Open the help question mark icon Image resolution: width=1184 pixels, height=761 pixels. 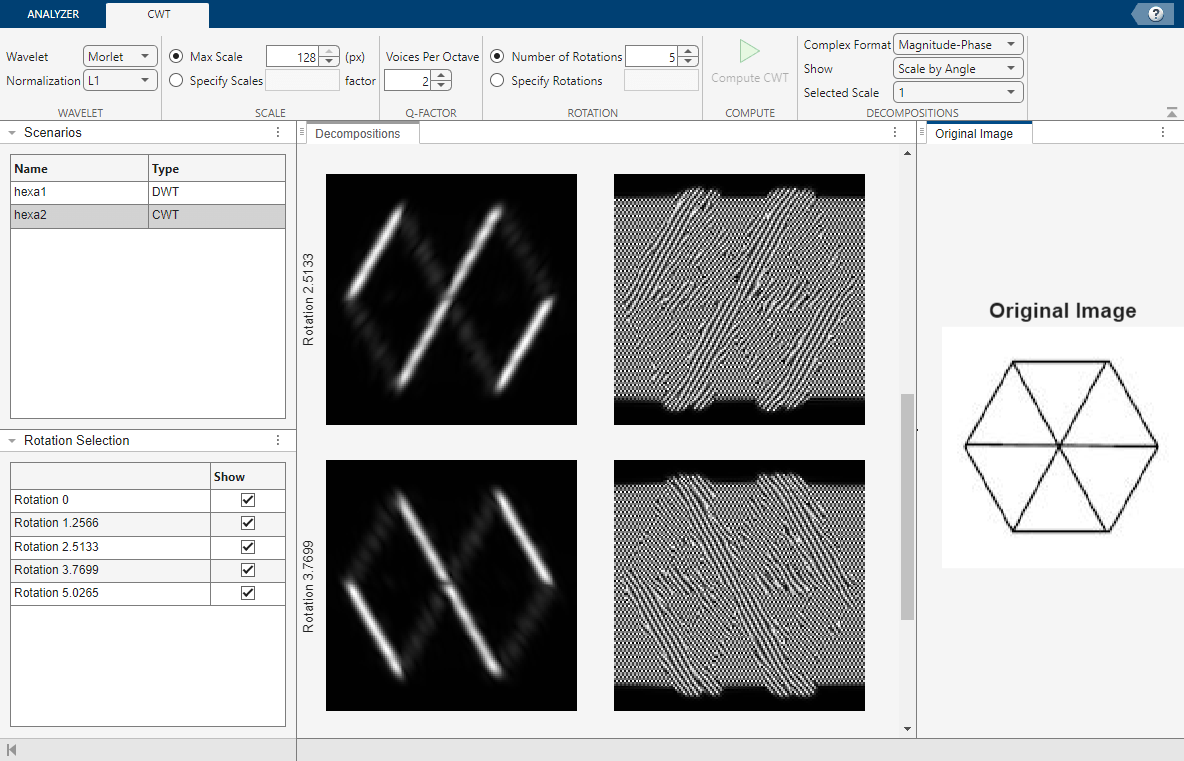pos(1156,14)
